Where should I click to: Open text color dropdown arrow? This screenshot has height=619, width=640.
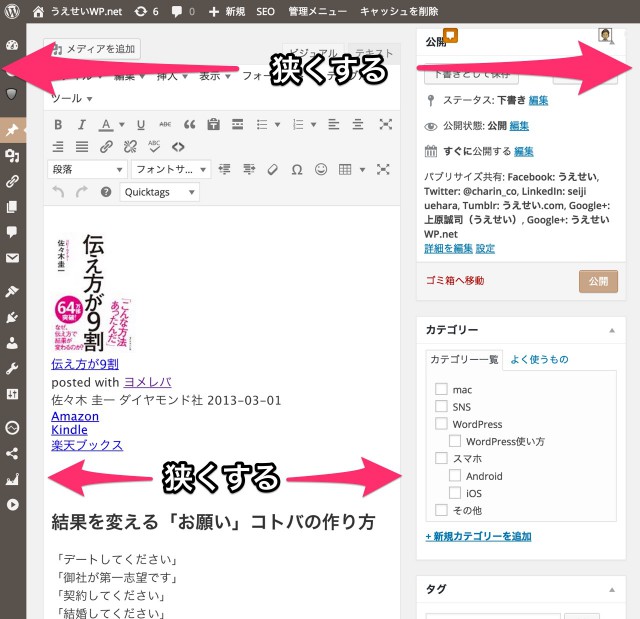point(122,125)
